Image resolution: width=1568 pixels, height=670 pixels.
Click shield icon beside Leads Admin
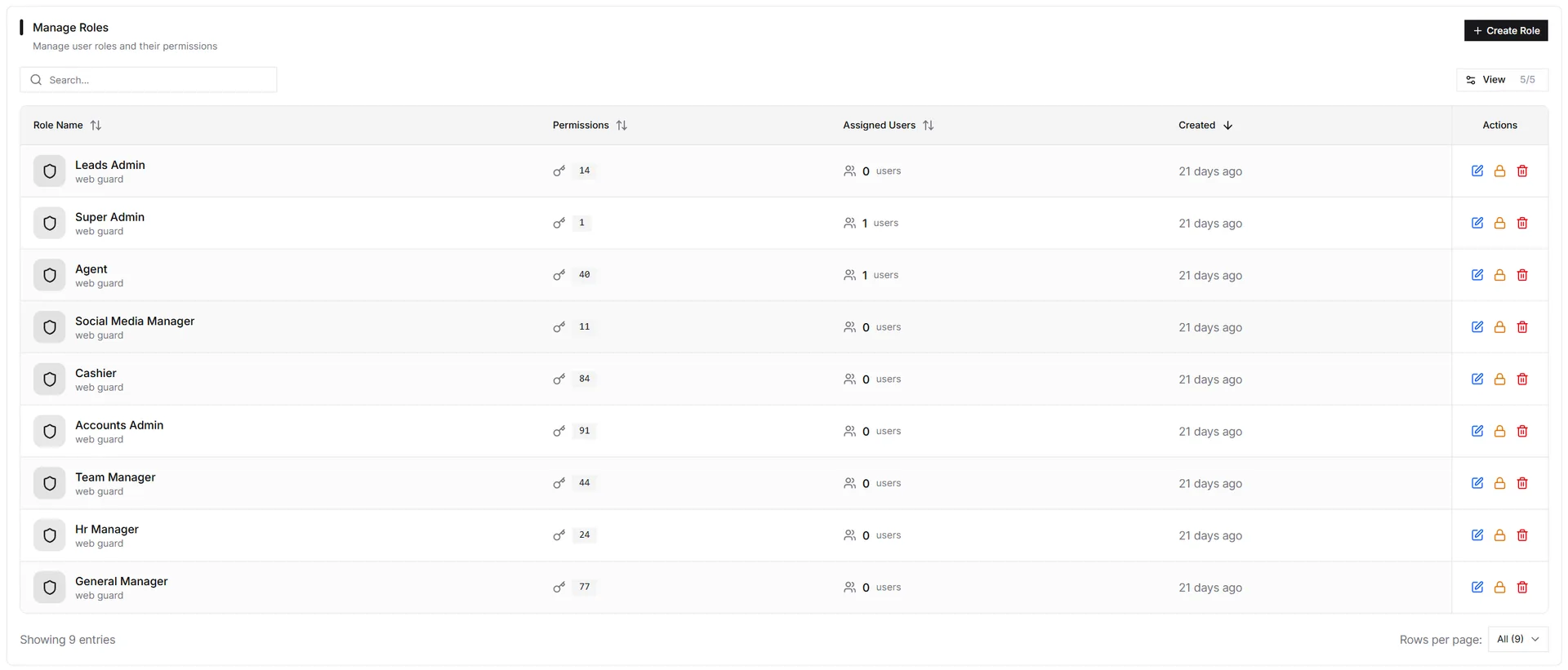tap(49, 171)
